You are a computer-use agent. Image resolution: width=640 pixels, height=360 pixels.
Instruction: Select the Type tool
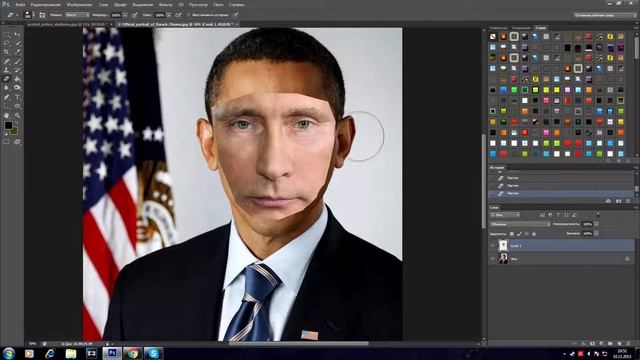17,97
